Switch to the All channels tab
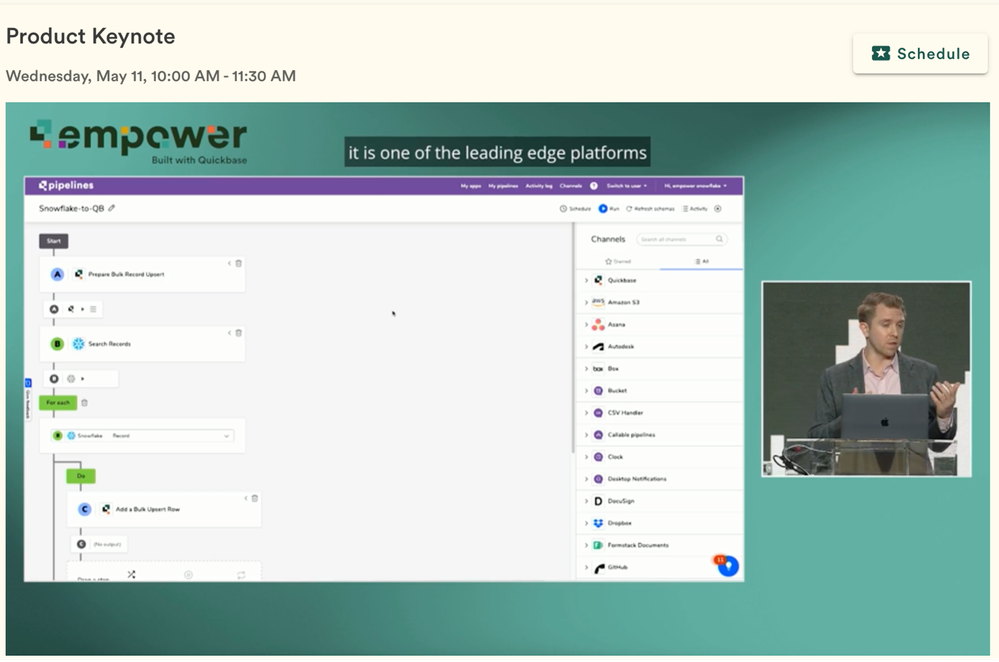This screenshot has width=999, height=662. pos(701,261)
